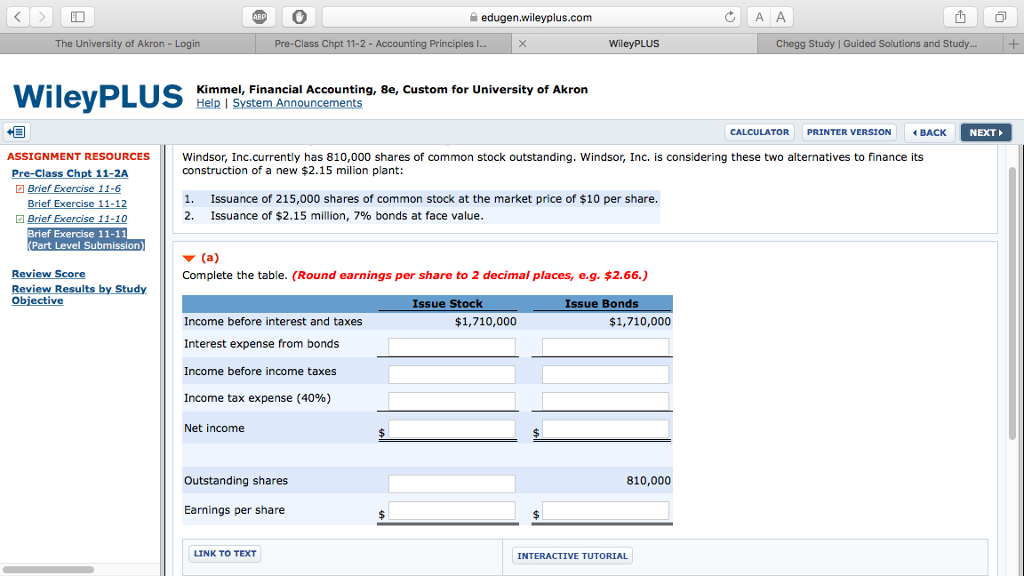1024x576 pixels.
Task: Open Interactive Tutorial
Action: (572, 556)
